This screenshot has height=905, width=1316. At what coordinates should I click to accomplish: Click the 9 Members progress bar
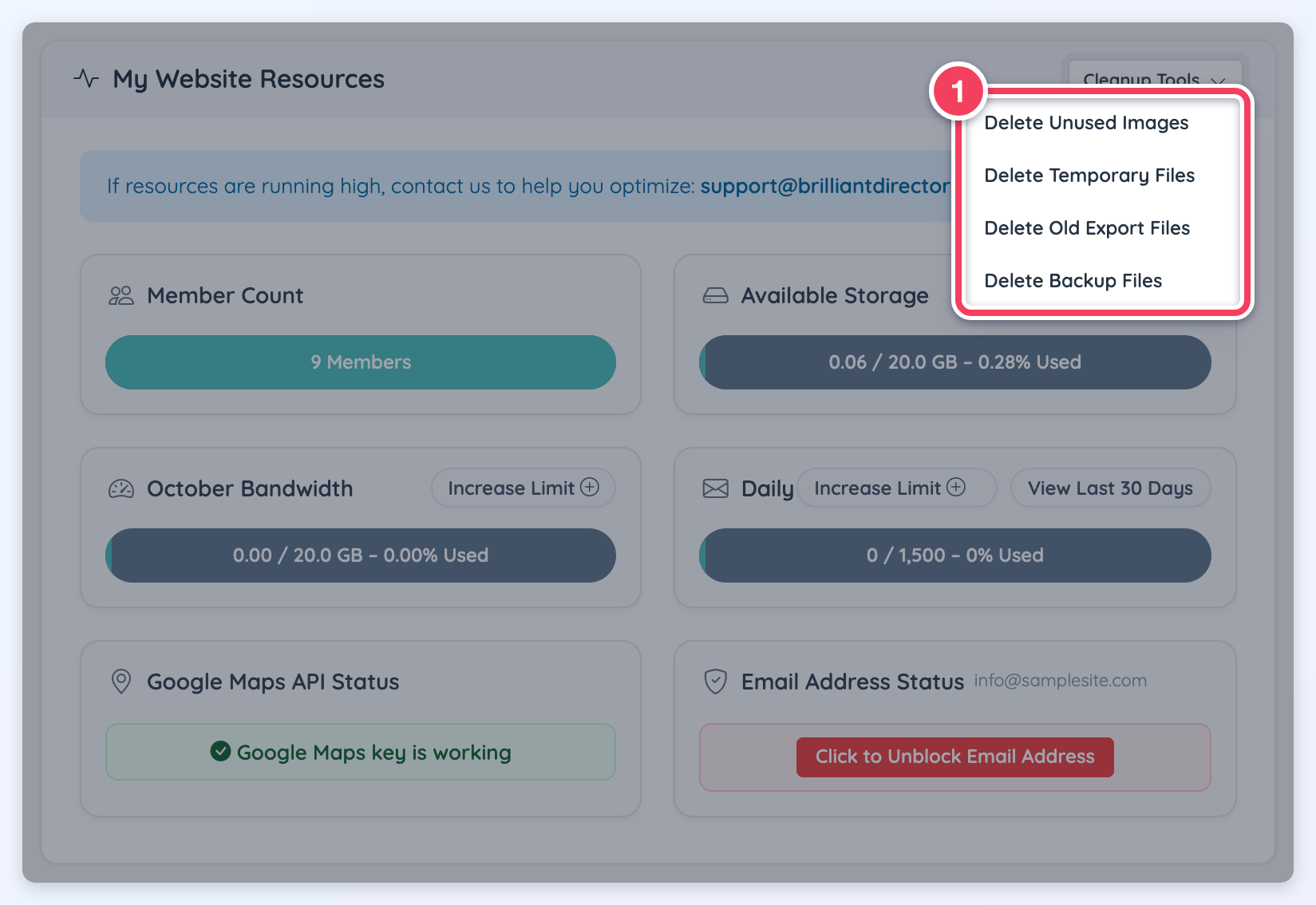tap(361, 362)
